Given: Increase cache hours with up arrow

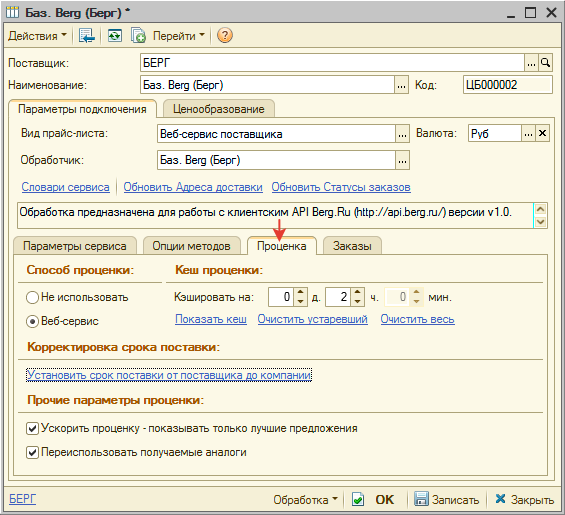Looking at the screenshot, I should click(357, 292).
